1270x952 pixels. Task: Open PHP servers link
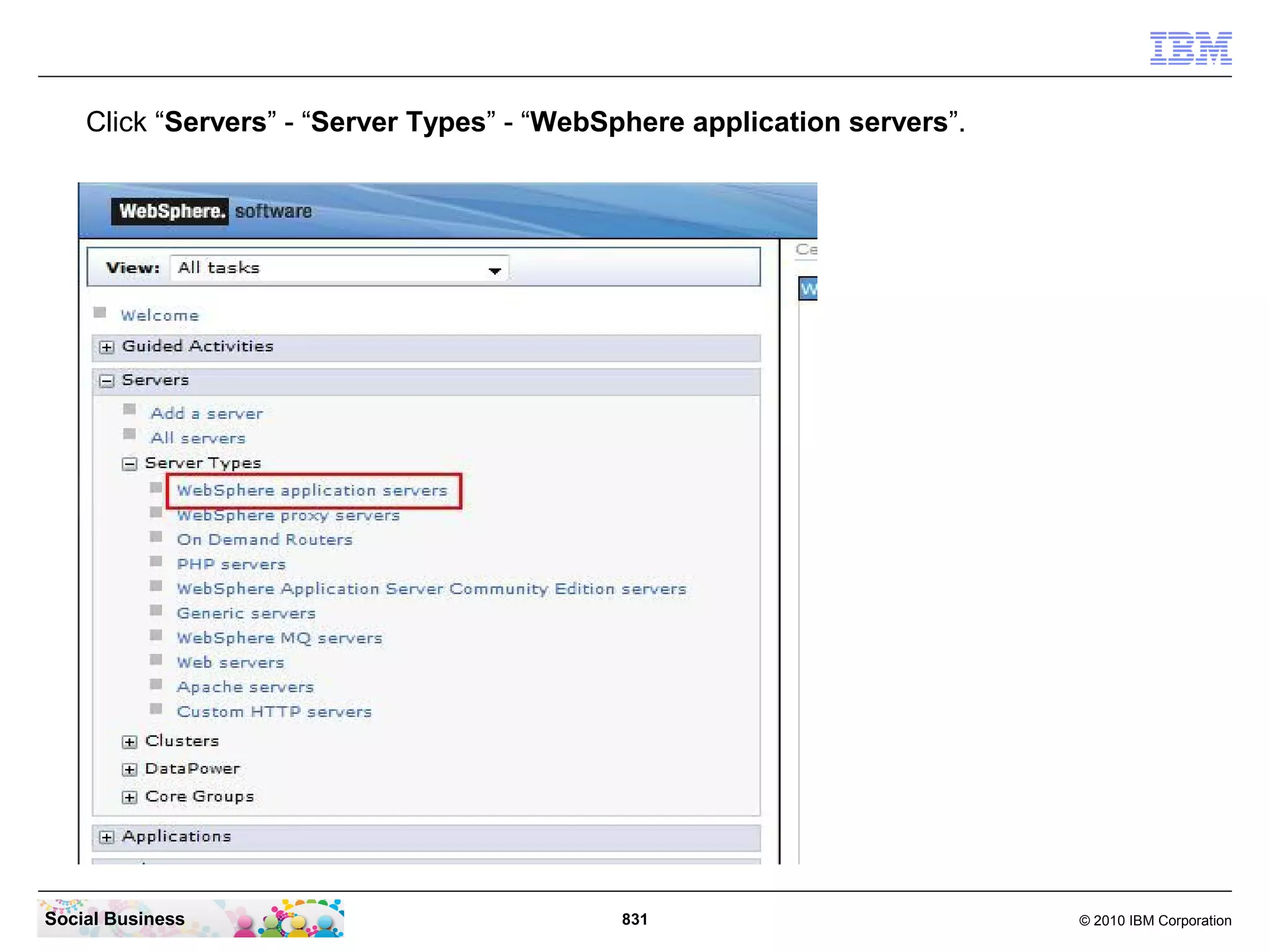pyautogui.click(x=231, y=565)
